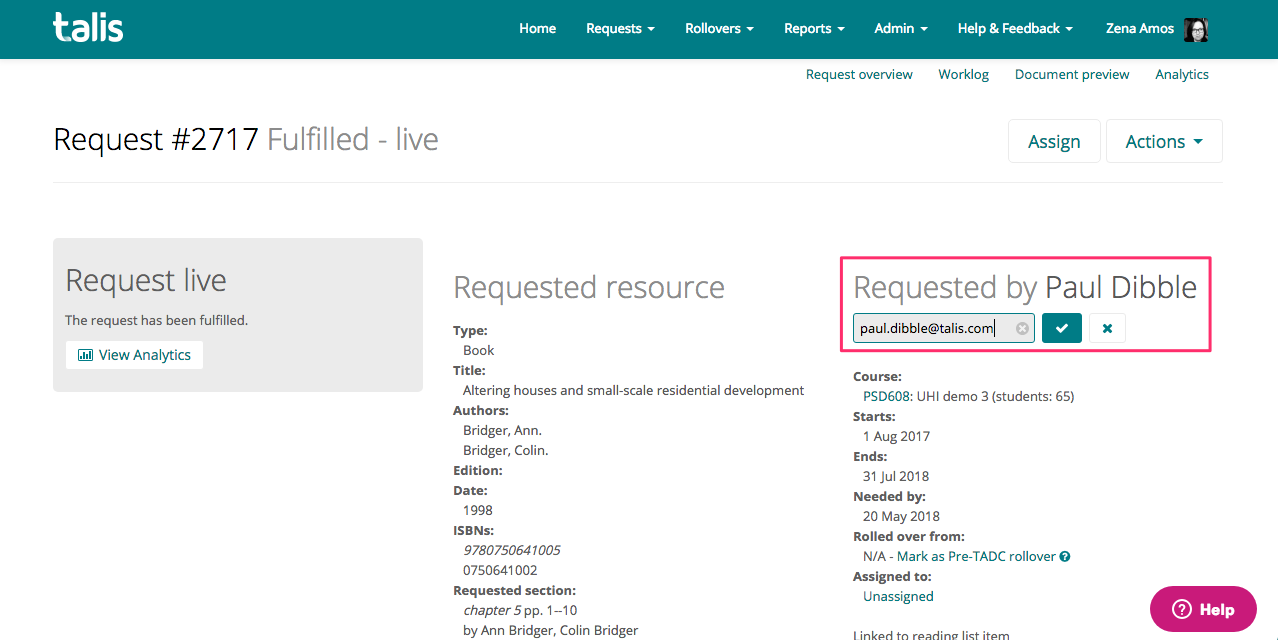Open the Reports dropdown menu
The height and width of the screenshot is (640, 1278).
coord(814,28)
